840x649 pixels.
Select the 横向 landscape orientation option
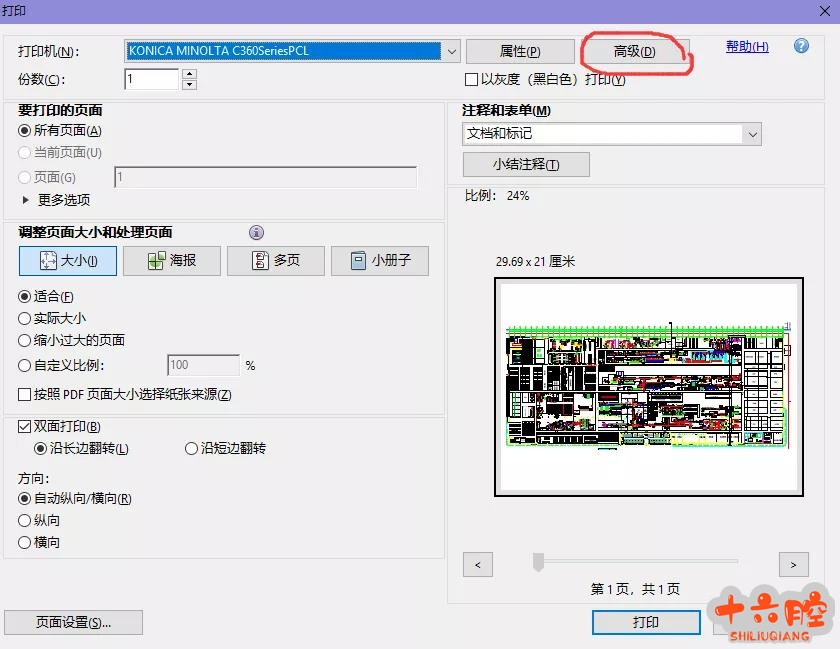pos(25,542)
